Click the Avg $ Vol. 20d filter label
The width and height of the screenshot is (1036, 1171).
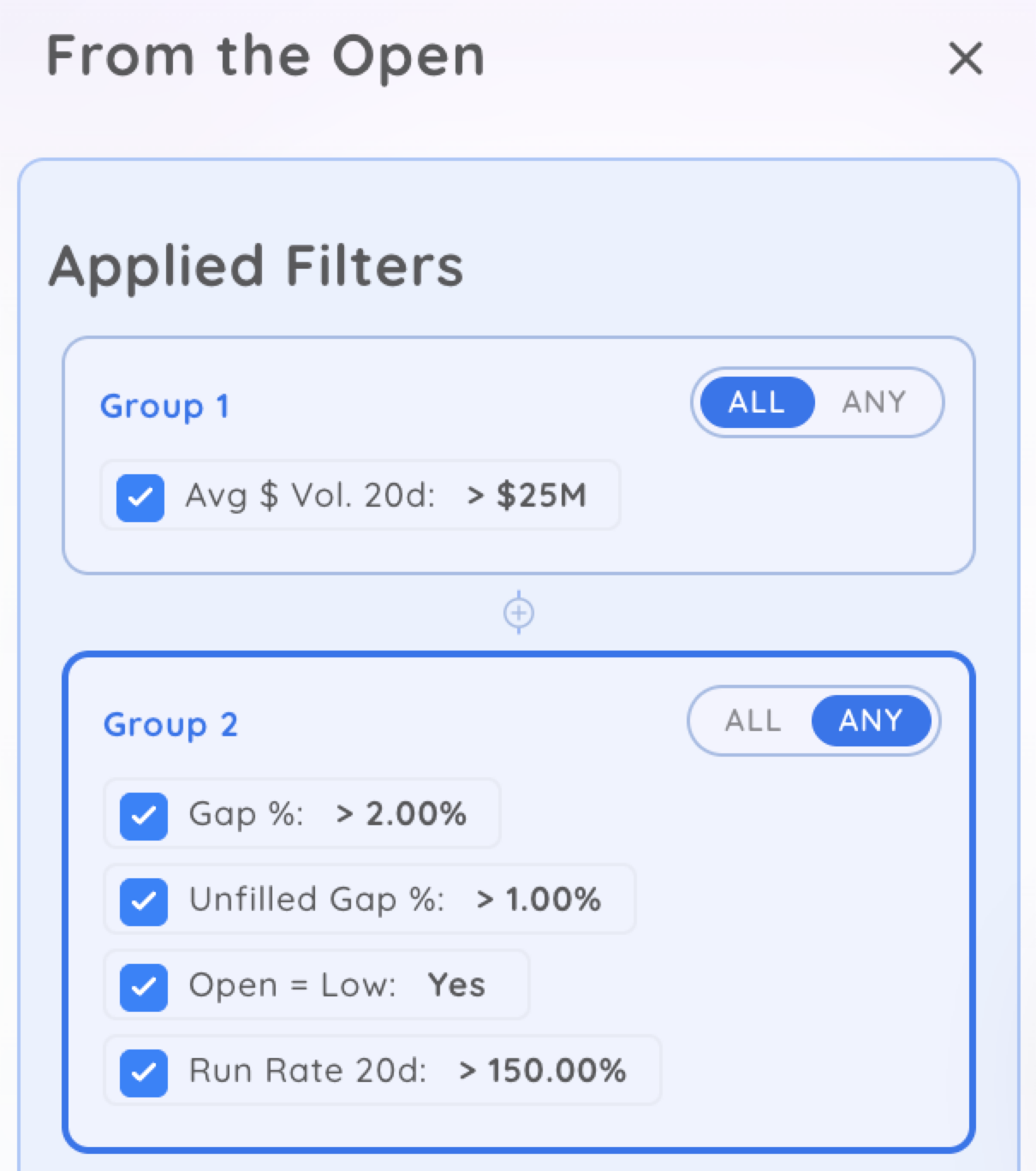coord(310,496)
